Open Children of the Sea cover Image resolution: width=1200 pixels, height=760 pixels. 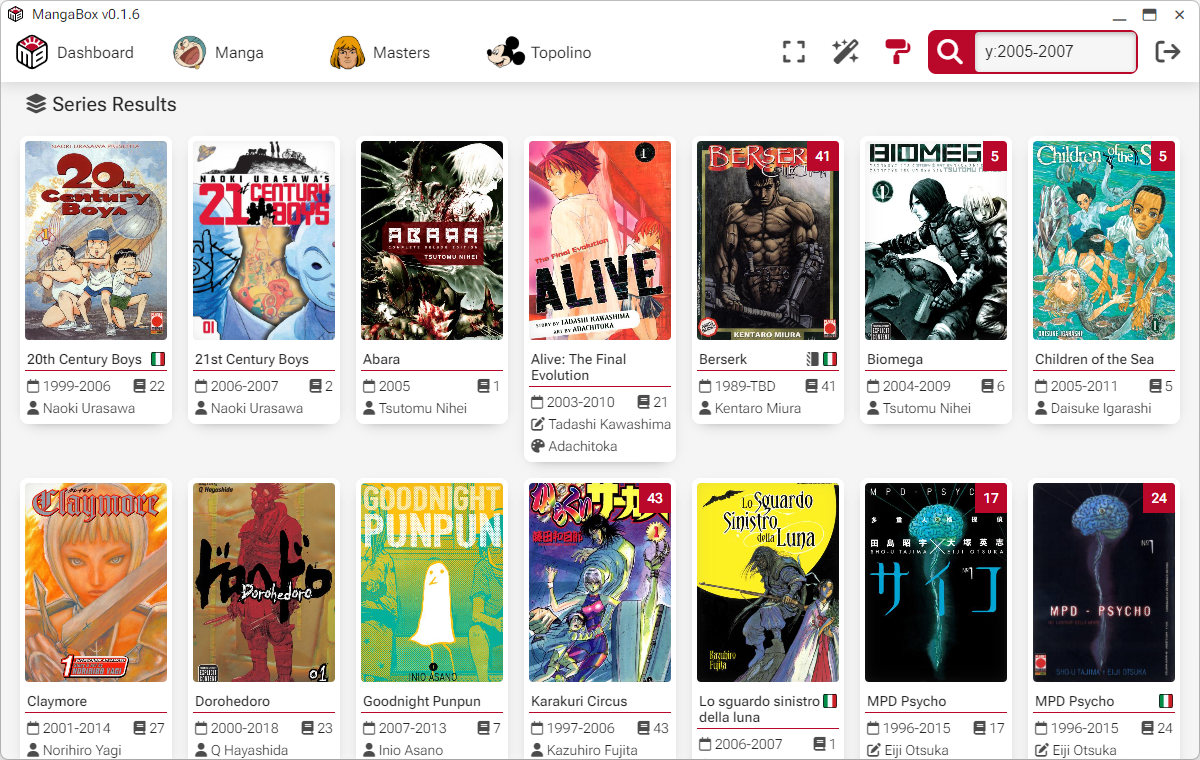pyautogui.click(x=1104, y=240)
